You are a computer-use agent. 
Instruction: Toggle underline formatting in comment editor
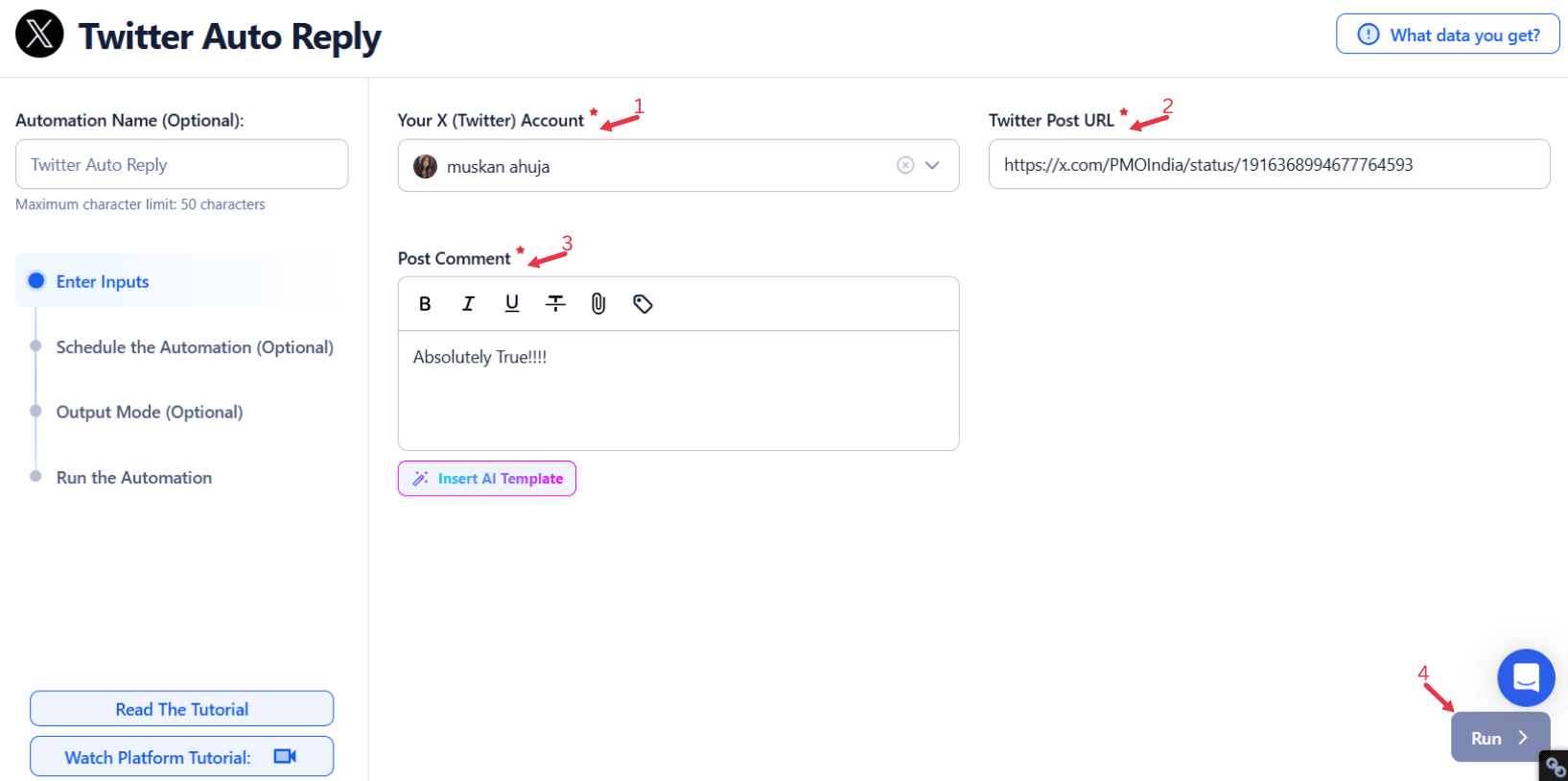coord(512,304)
